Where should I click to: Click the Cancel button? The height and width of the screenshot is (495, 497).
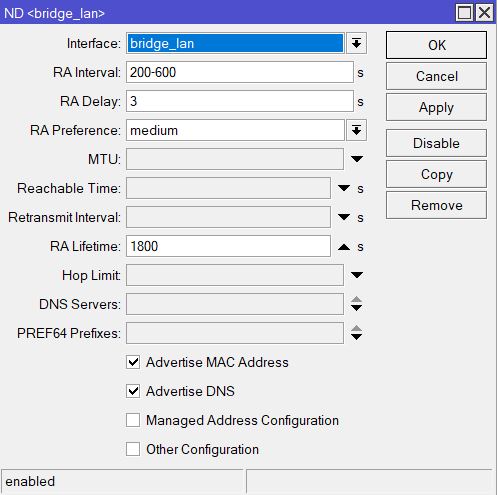[436, 76]
